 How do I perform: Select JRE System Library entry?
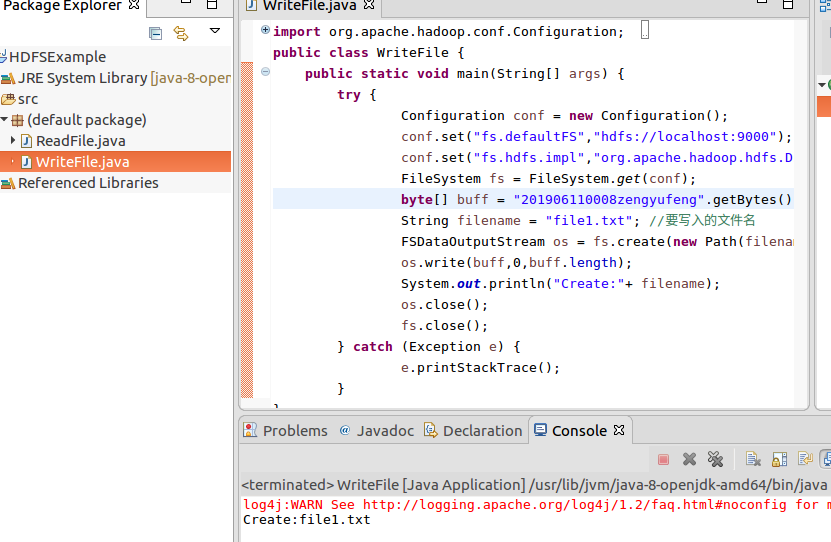coord(116,78)
